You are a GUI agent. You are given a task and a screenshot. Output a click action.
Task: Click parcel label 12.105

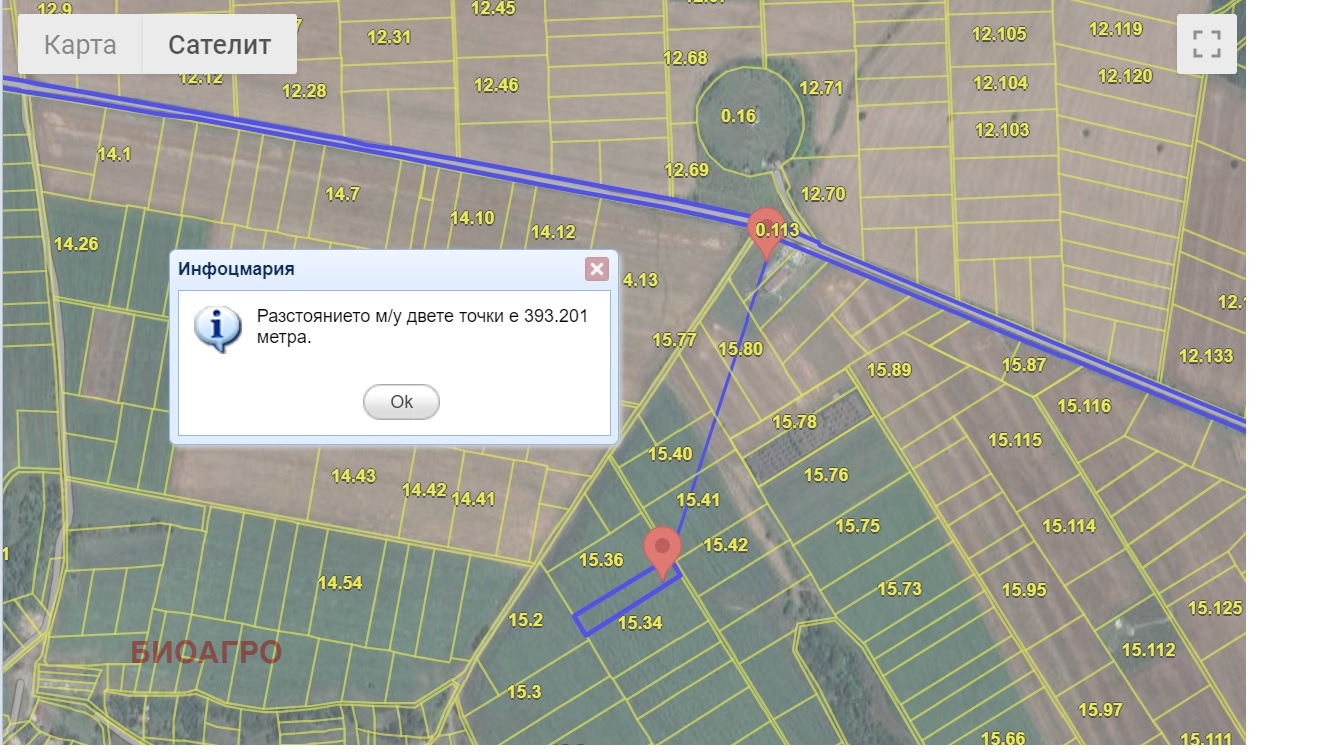[x=999, y=34]
